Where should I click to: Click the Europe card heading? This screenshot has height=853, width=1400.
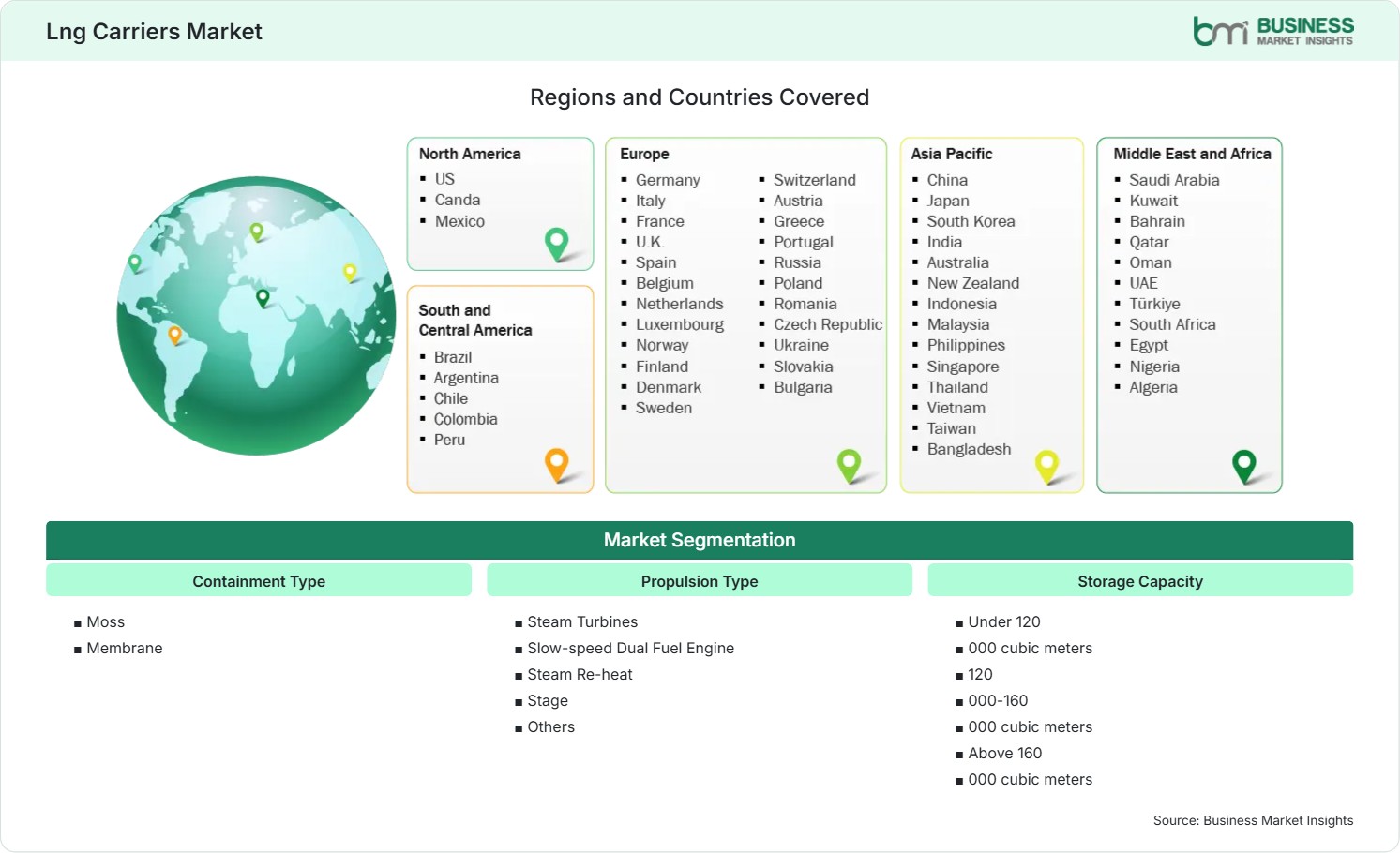(x=644, y=154)
